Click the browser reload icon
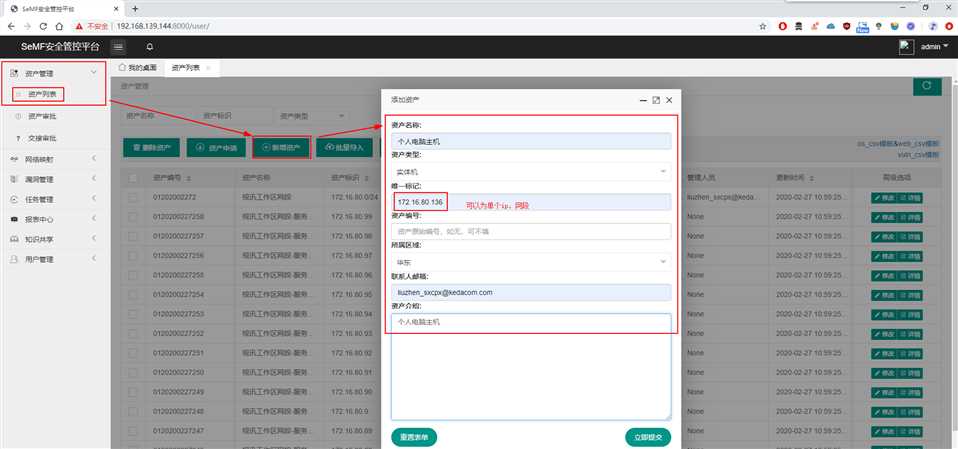The height and width of the screenshot is (449, 958). [44, 26]
